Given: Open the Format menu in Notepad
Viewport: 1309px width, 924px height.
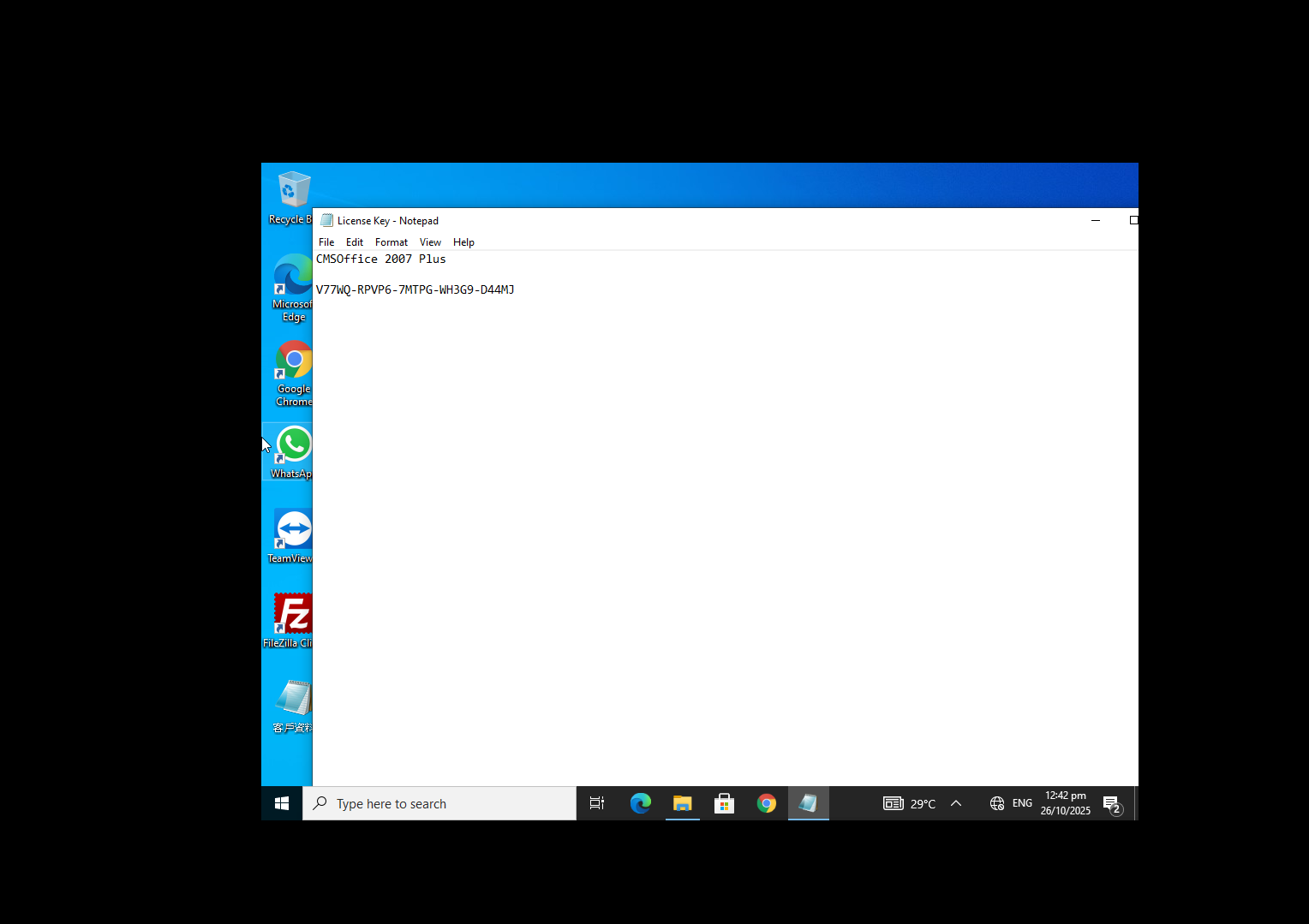Looking at the screenshot, I should (392, 242).
